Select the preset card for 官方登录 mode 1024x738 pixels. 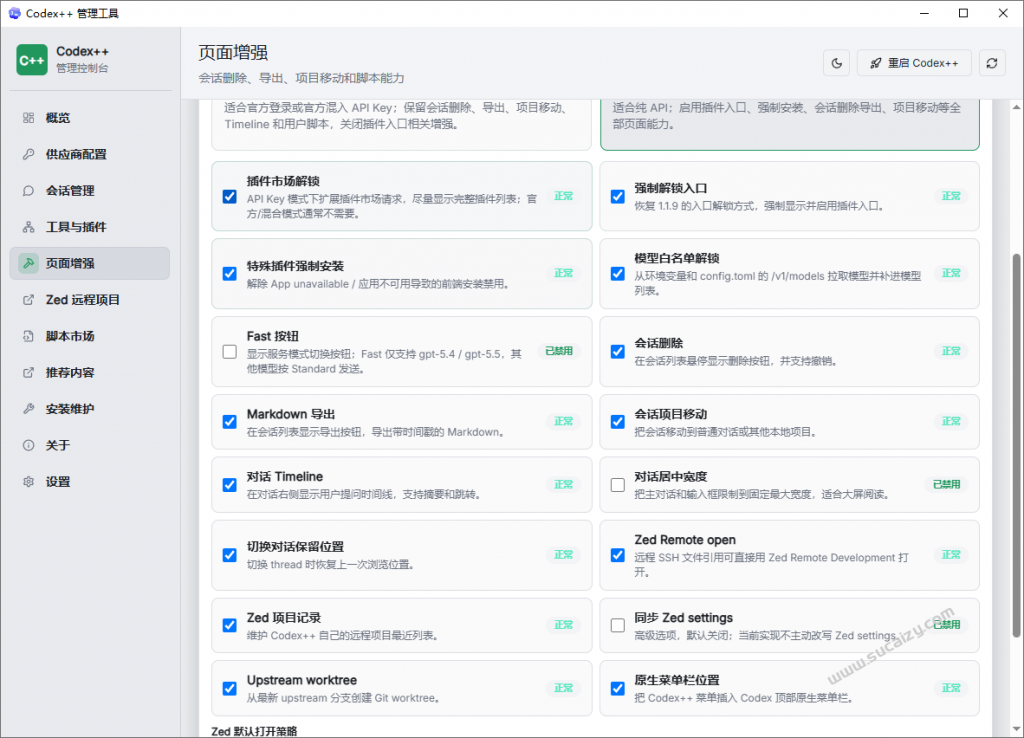[402, 124]
